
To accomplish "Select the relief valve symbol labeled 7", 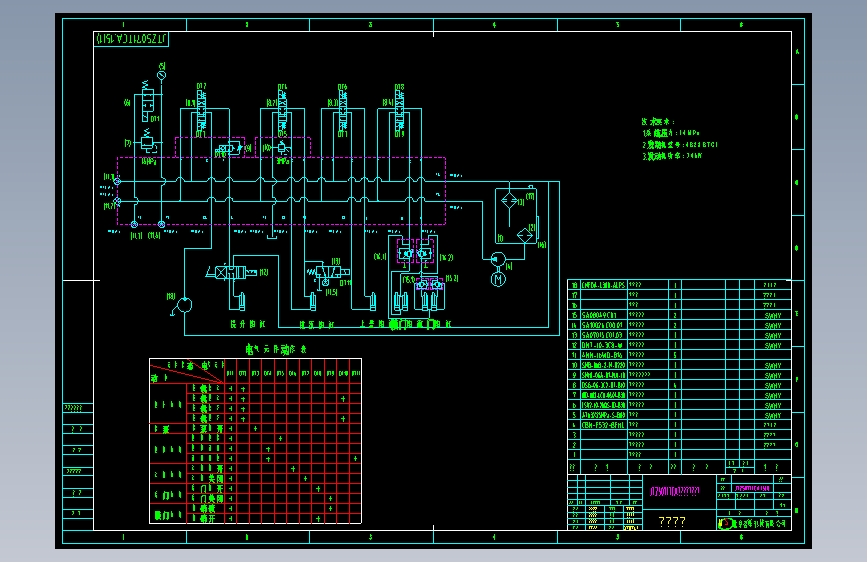I will pyautogui.click(x=148, y=143).
